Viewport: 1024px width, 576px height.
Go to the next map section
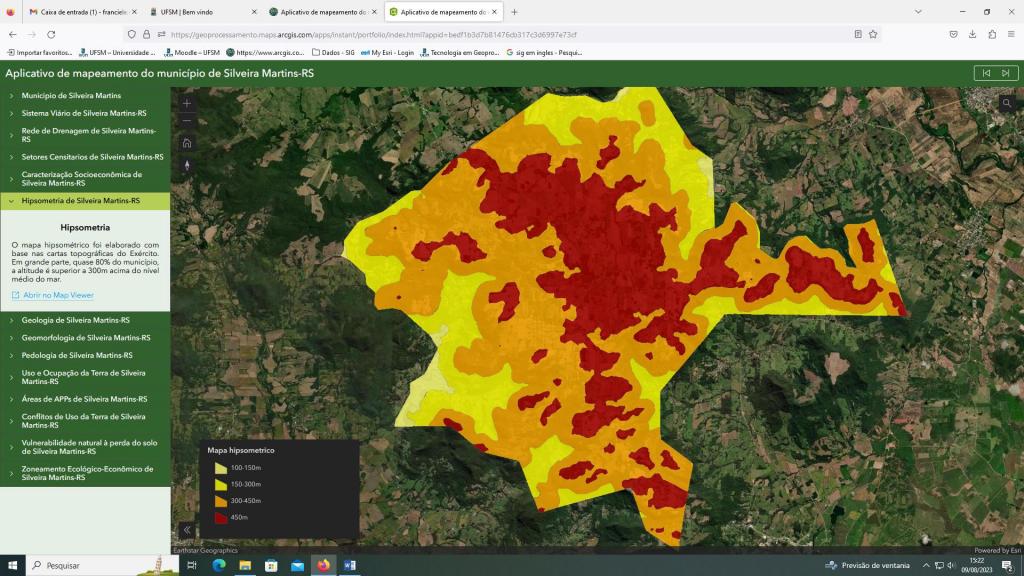click(1008, 73)
